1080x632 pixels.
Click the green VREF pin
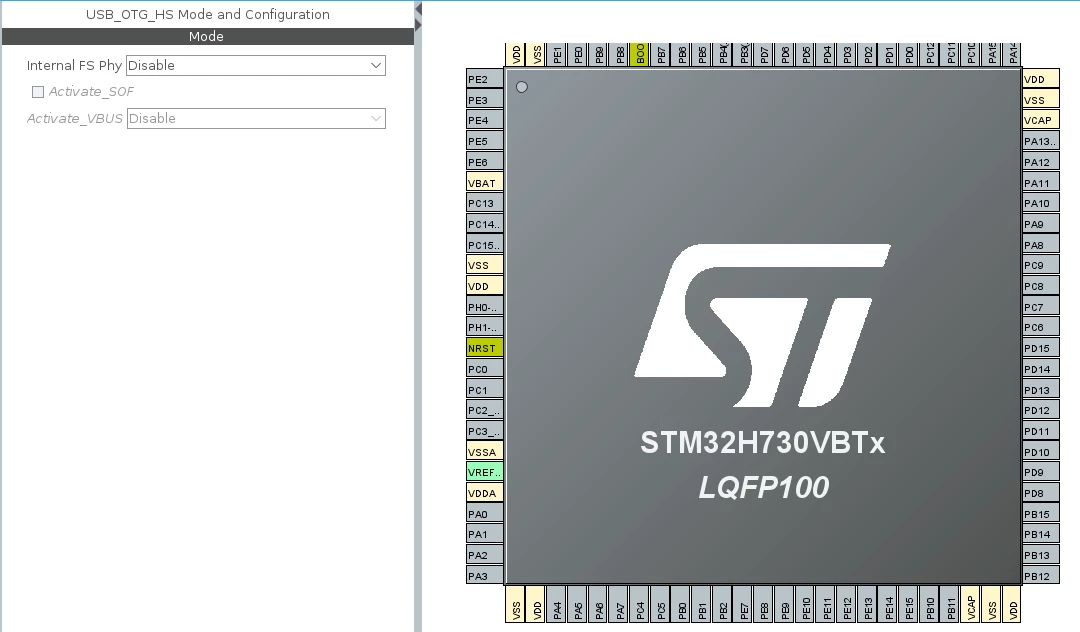(485, 472)
